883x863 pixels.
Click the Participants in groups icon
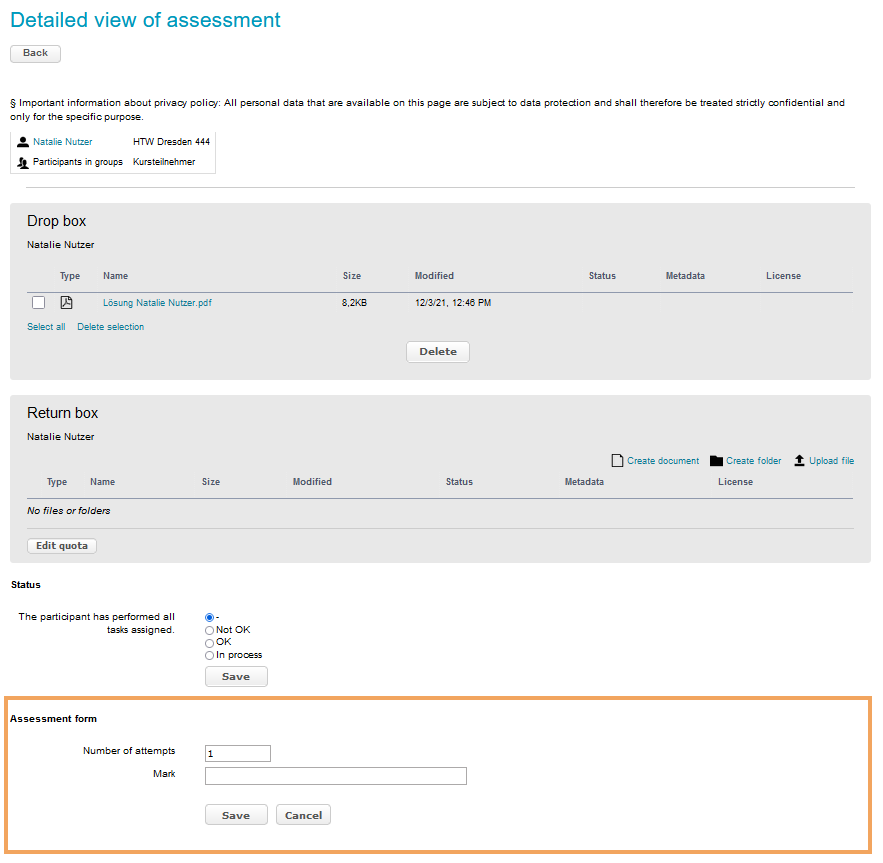coord(23,162)
